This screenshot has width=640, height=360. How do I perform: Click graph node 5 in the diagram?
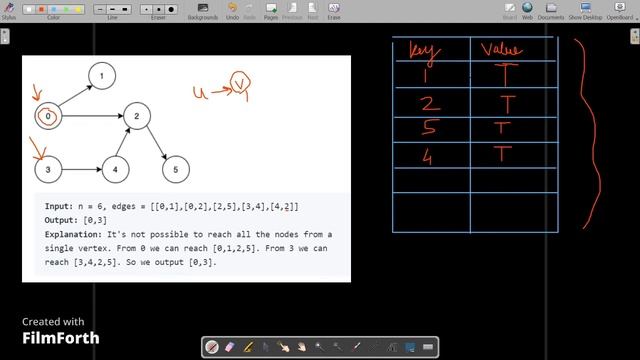click(176, 169)
